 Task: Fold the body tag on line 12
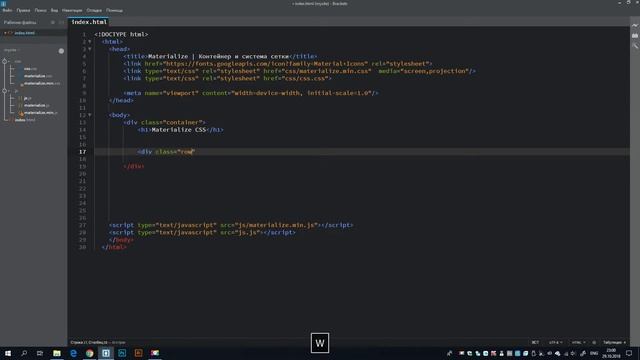click(x=90, y=115)
